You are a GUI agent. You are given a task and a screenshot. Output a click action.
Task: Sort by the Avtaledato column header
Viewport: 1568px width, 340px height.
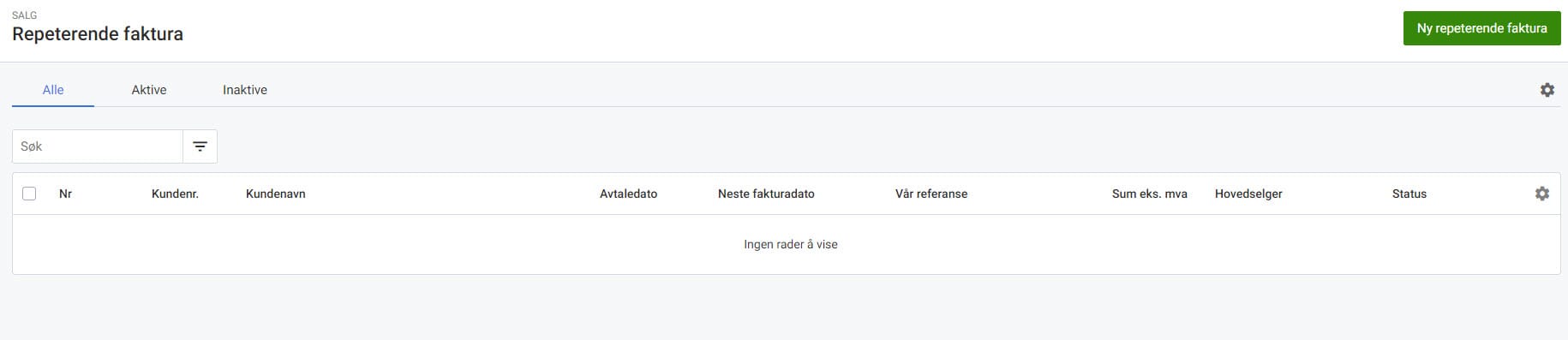628,194
